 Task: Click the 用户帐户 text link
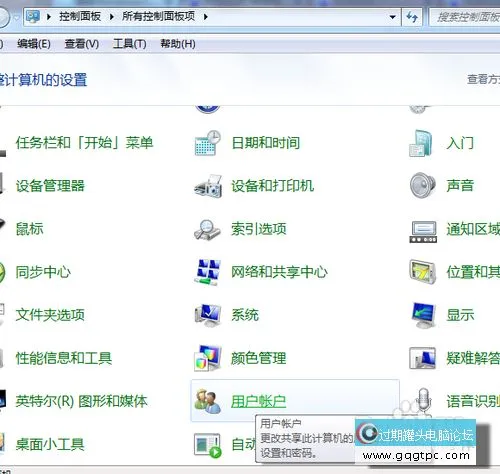(259, 401)
